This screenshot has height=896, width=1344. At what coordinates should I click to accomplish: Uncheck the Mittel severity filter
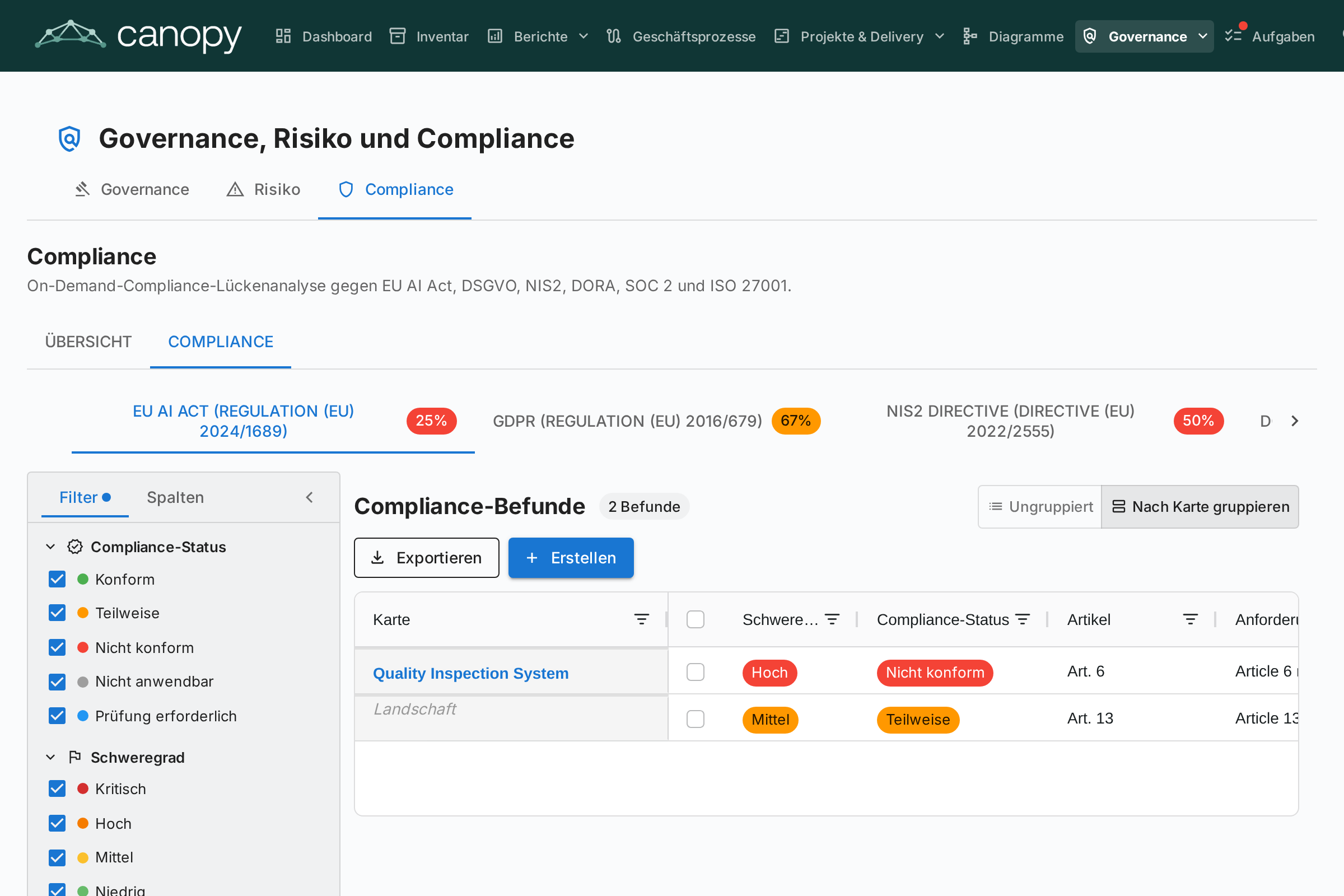pos(57,858)
